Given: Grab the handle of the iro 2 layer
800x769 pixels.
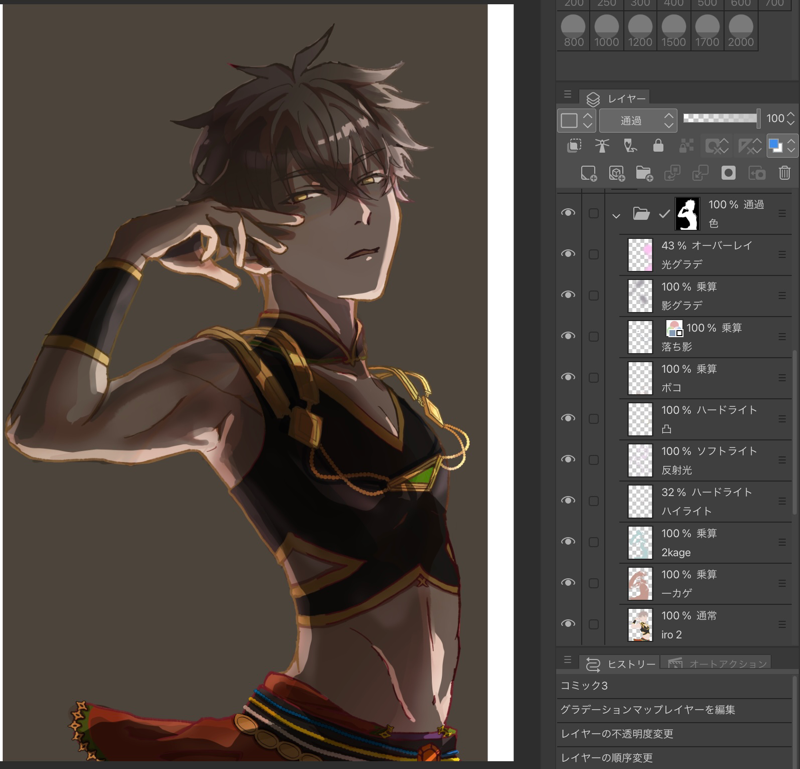Looking at the screenshot, I should (x=782, y=624).
